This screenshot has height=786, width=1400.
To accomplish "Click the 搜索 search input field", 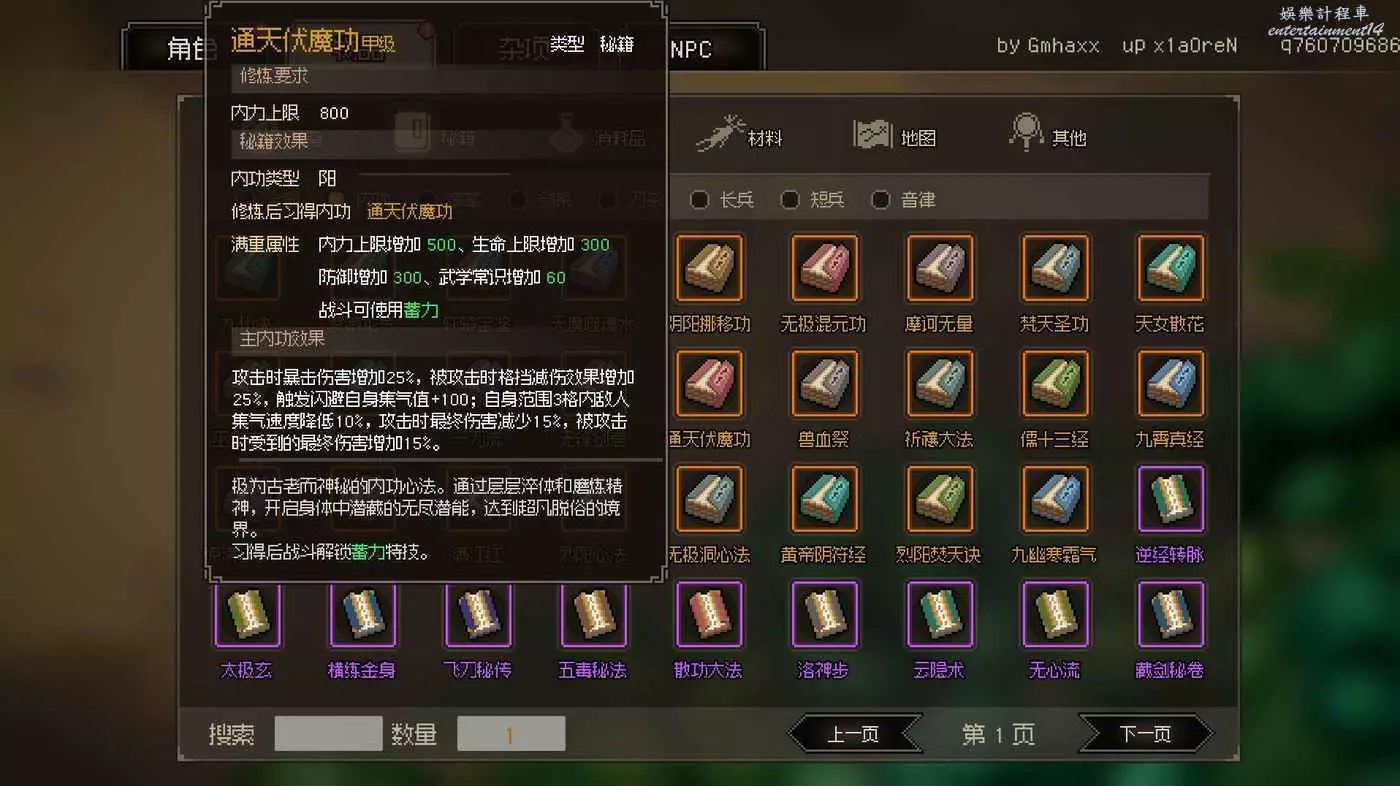I will coord(328,734).
